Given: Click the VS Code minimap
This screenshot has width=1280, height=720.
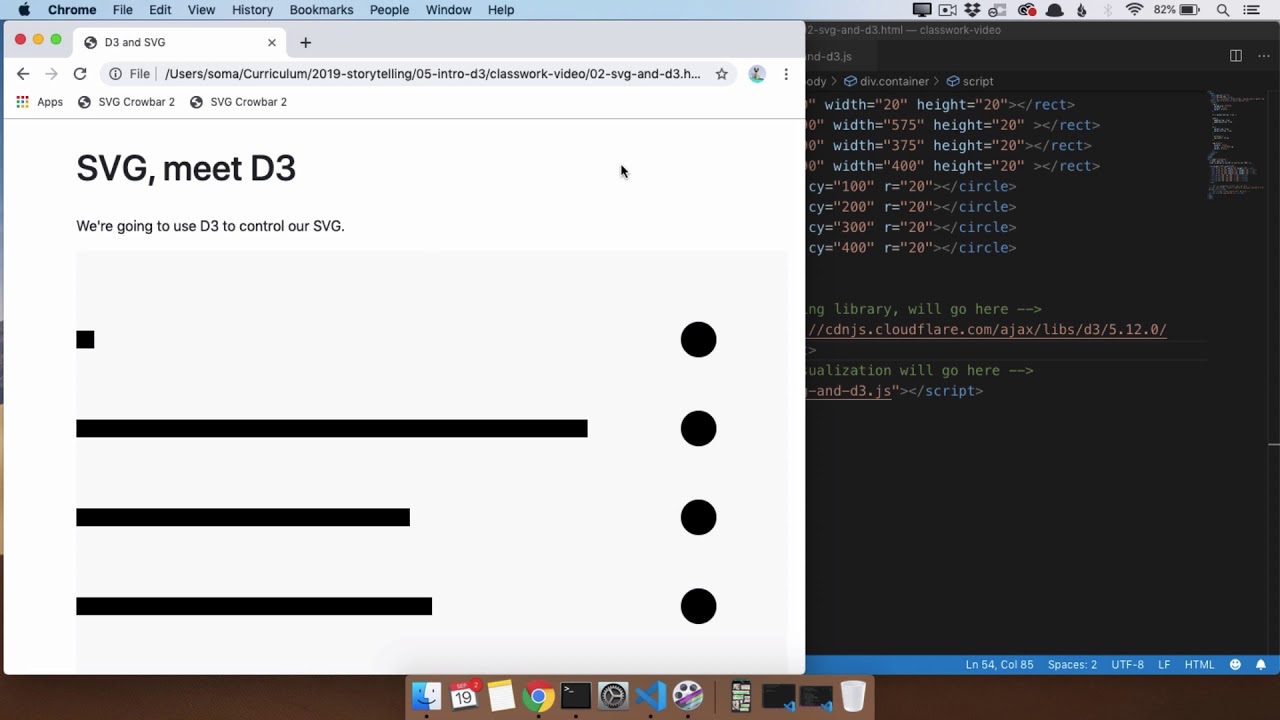Looking at the screenshot, I should point(1236,145).
